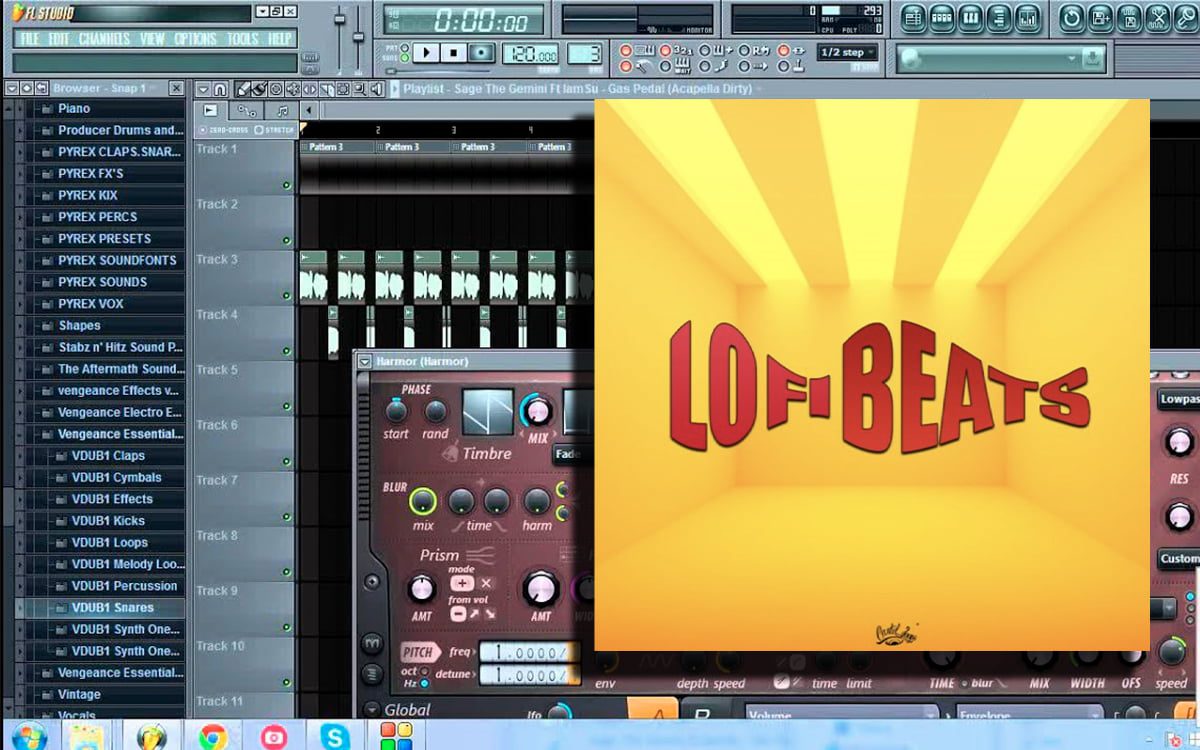Toggle the magnet snap icon in Playlist
Image resolution: width=1200 pixels, height=750 pixels.
click(x=220, y=89)
